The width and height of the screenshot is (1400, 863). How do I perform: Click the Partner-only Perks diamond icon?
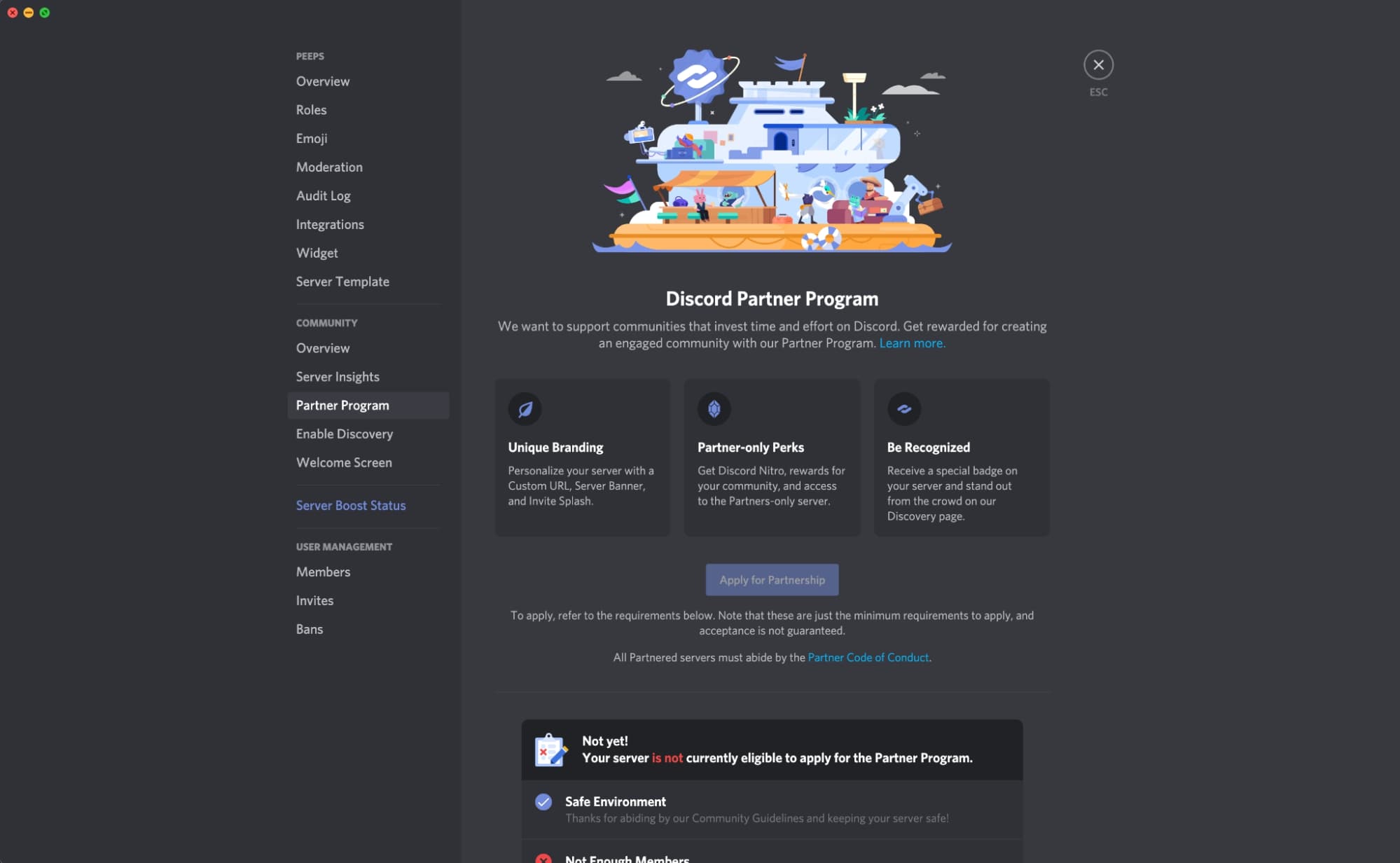[713, 408]
